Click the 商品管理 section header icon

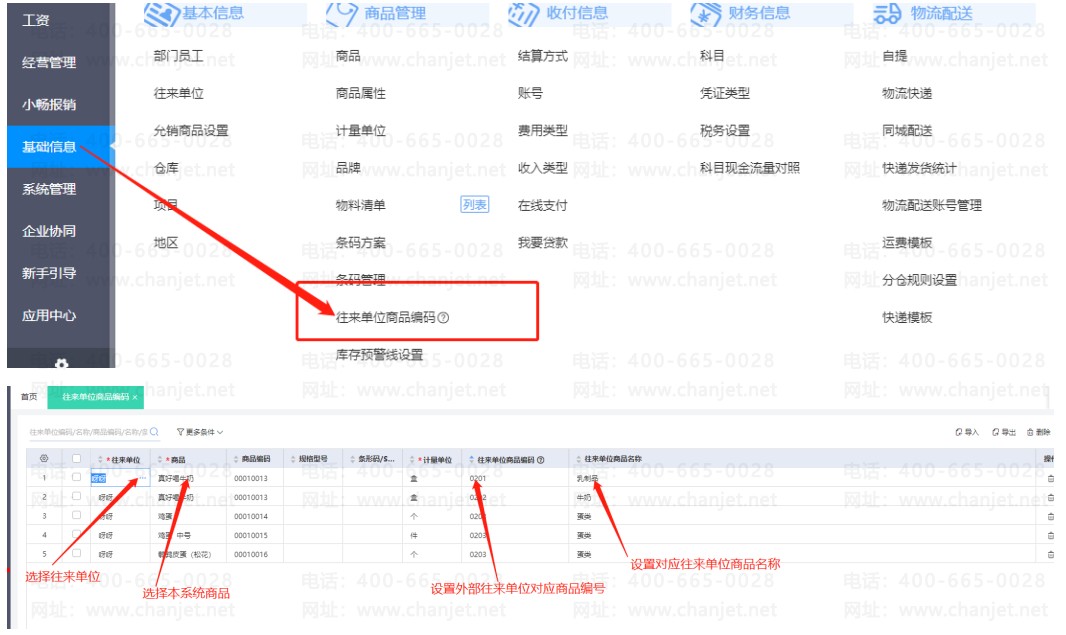(342, 14)
